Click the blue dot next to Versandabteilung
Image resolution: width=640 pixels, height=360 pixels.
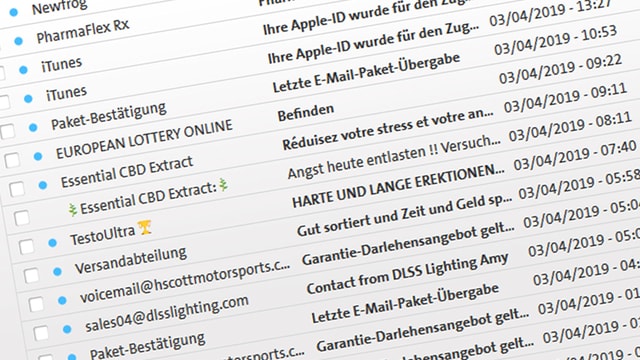tap(58, 272)
